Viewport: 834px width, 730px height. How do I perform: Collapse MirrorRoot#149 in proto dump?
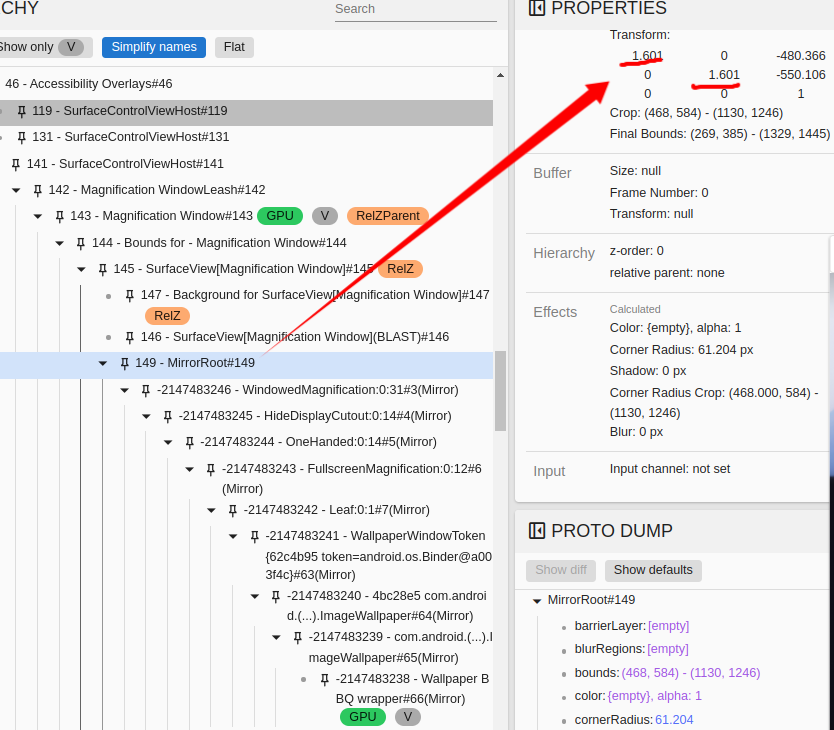pyautogui.click(x=537, y=601)
